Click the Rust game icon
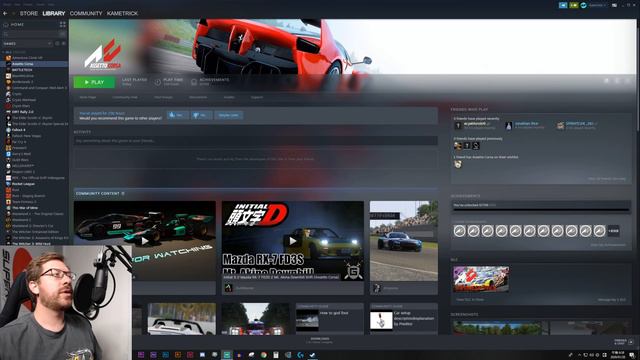Screen dimensions: 640x360 [x=8, y=190]
